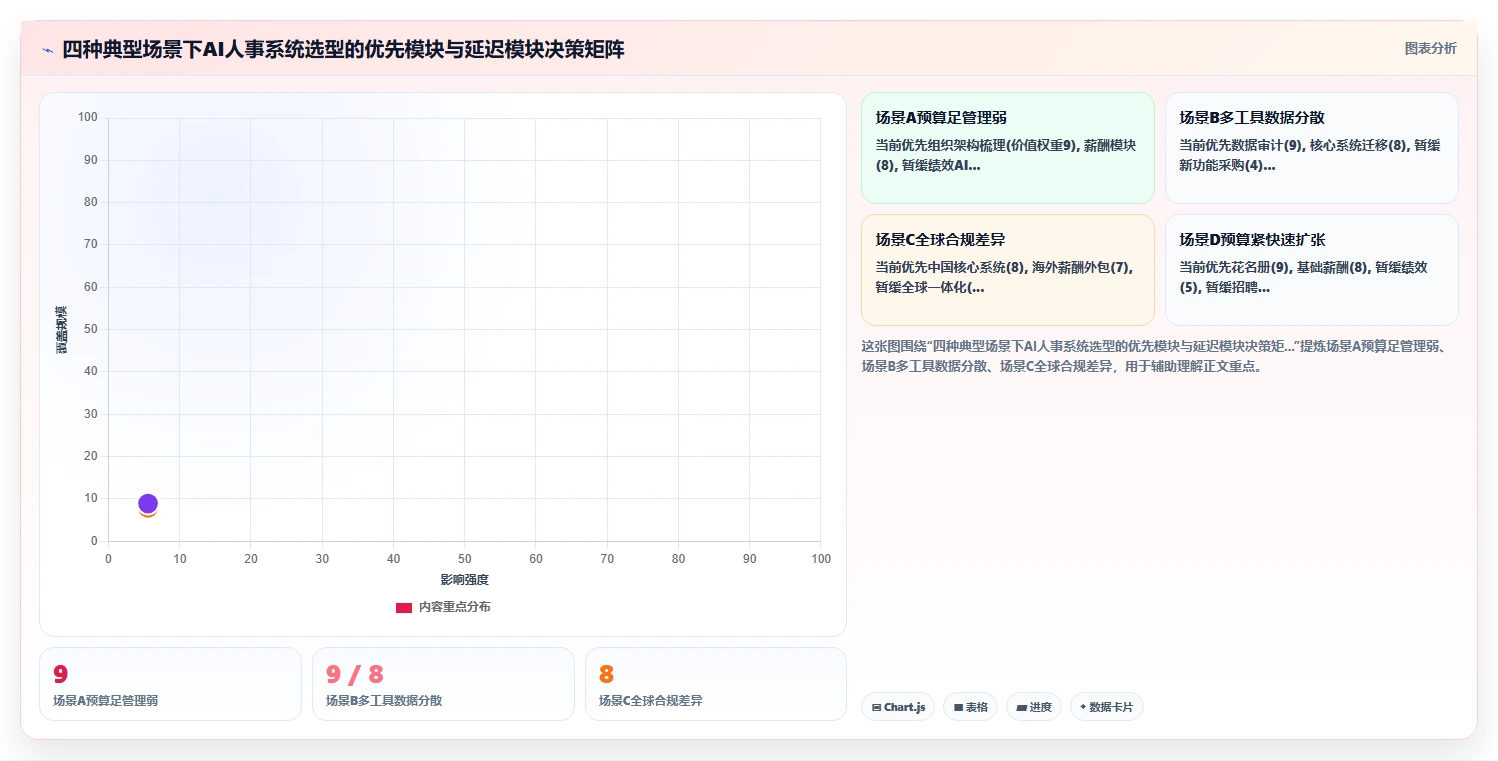Click the y-axis tick label 100
This screenshot has height=761, width=1498.
click(x=88, y=118)
